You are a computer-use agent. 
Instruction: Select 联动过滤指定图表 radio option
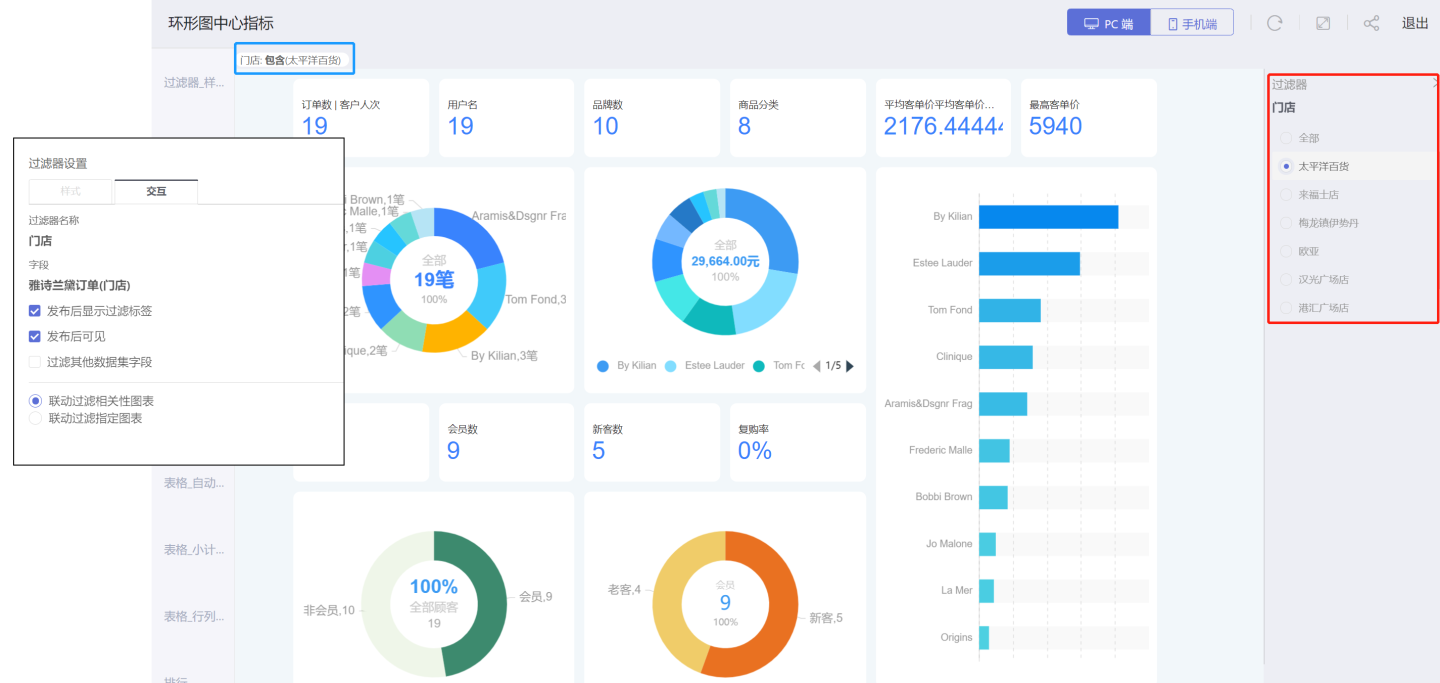coord(36,418)
